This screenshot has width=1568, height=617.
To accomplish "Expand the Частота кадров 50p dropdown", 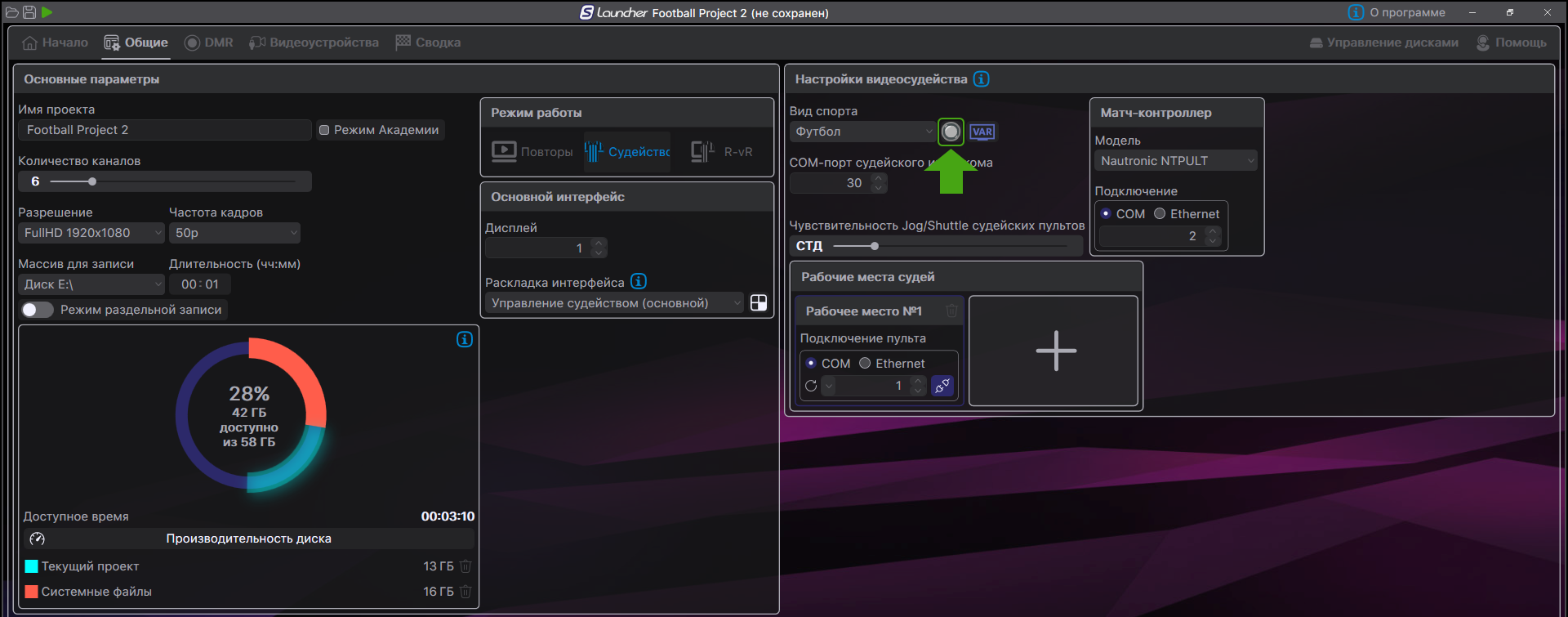I will pyautogui.click(x=234, y=233).
